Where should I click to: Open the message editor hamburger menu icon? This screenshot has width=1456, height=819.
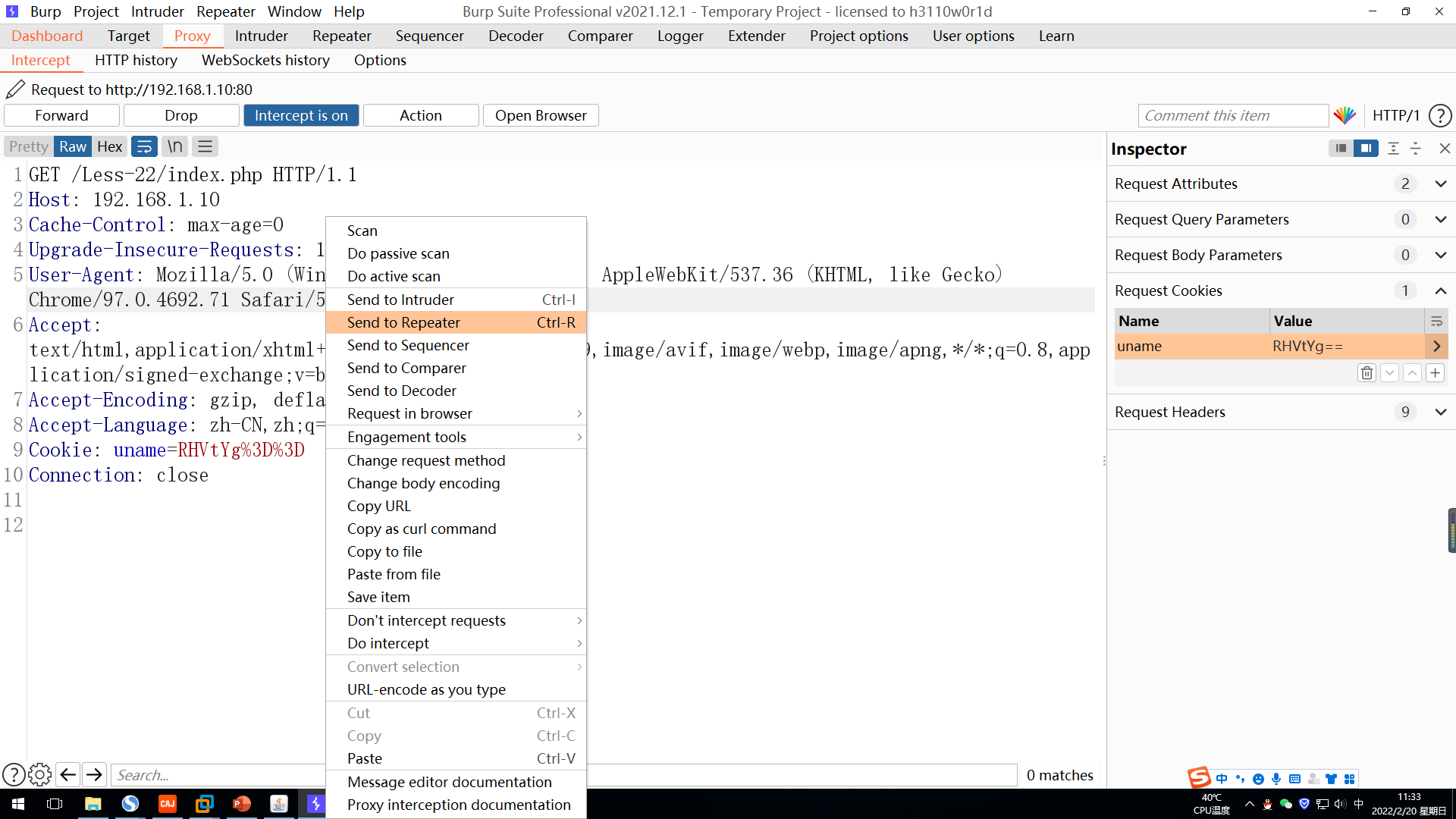tap(204, 146)
